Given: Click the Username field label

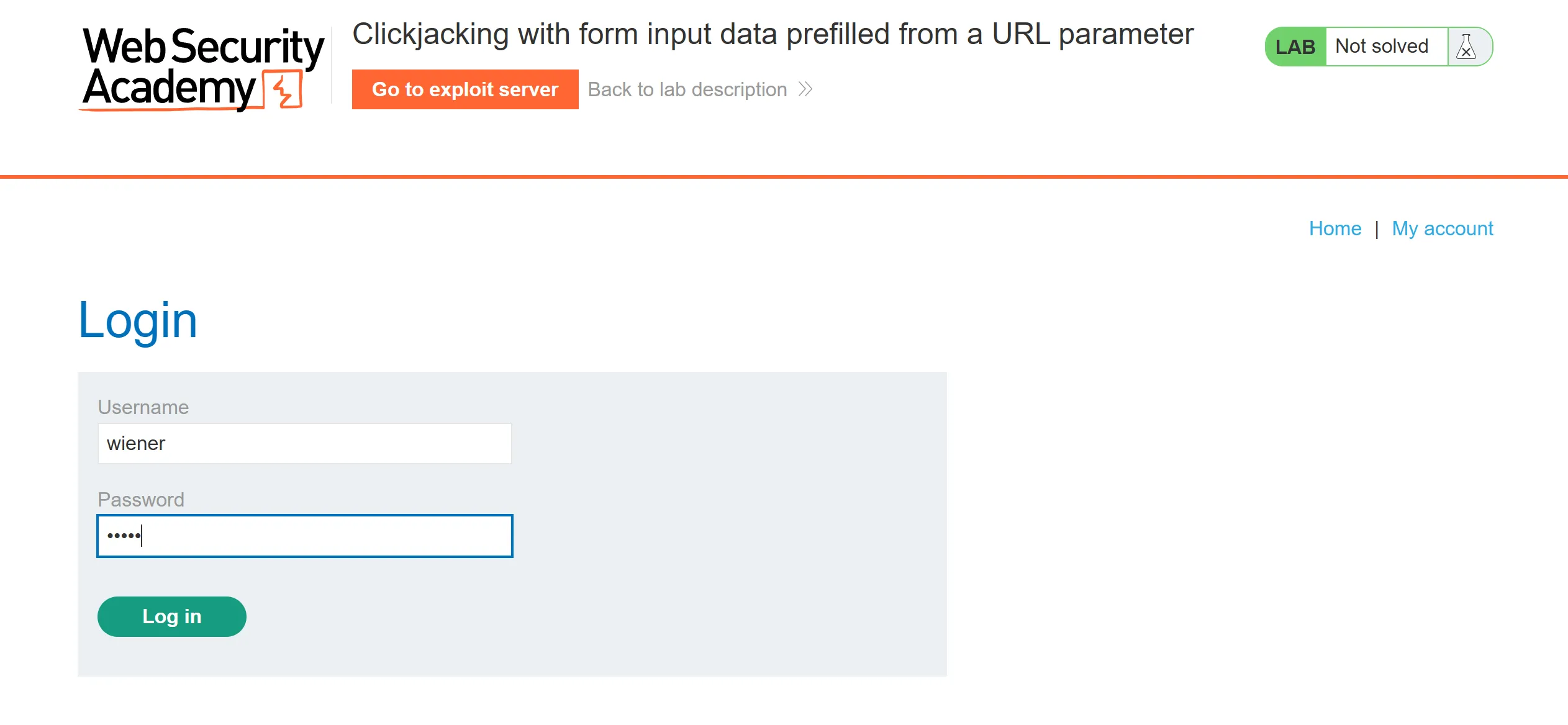Looking at the screenshot, I should 143,407.
